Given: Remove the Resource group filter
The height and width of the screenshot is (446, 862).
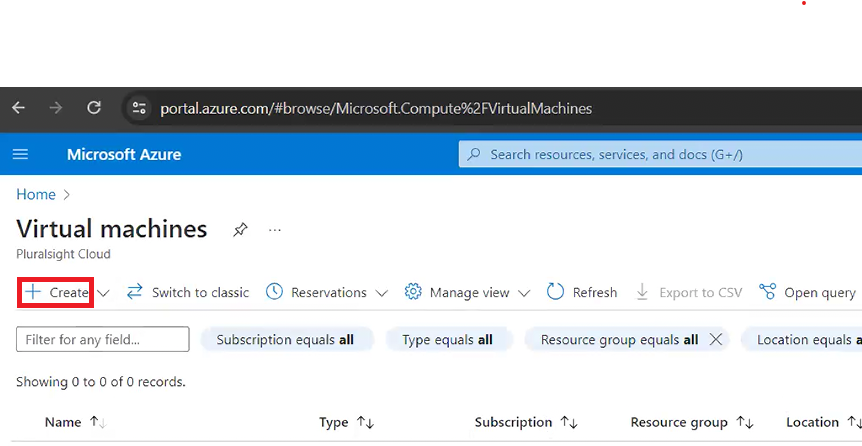Looking at the screenshot, I should pyautogui.click(x=716, y=340).
